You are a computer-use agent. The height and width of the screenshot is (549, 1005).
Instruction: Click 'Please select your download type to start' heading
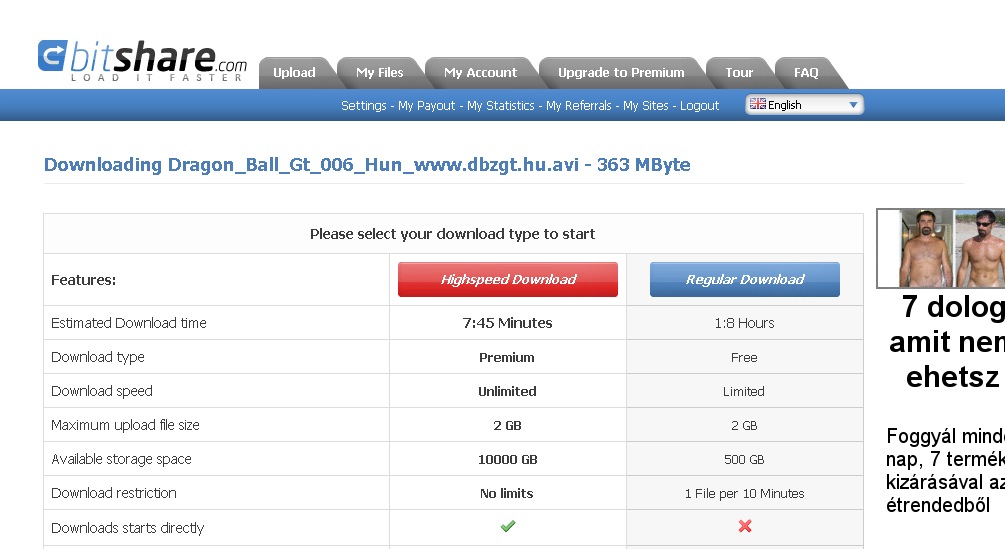pyautogui.click(x=453, y=234)
